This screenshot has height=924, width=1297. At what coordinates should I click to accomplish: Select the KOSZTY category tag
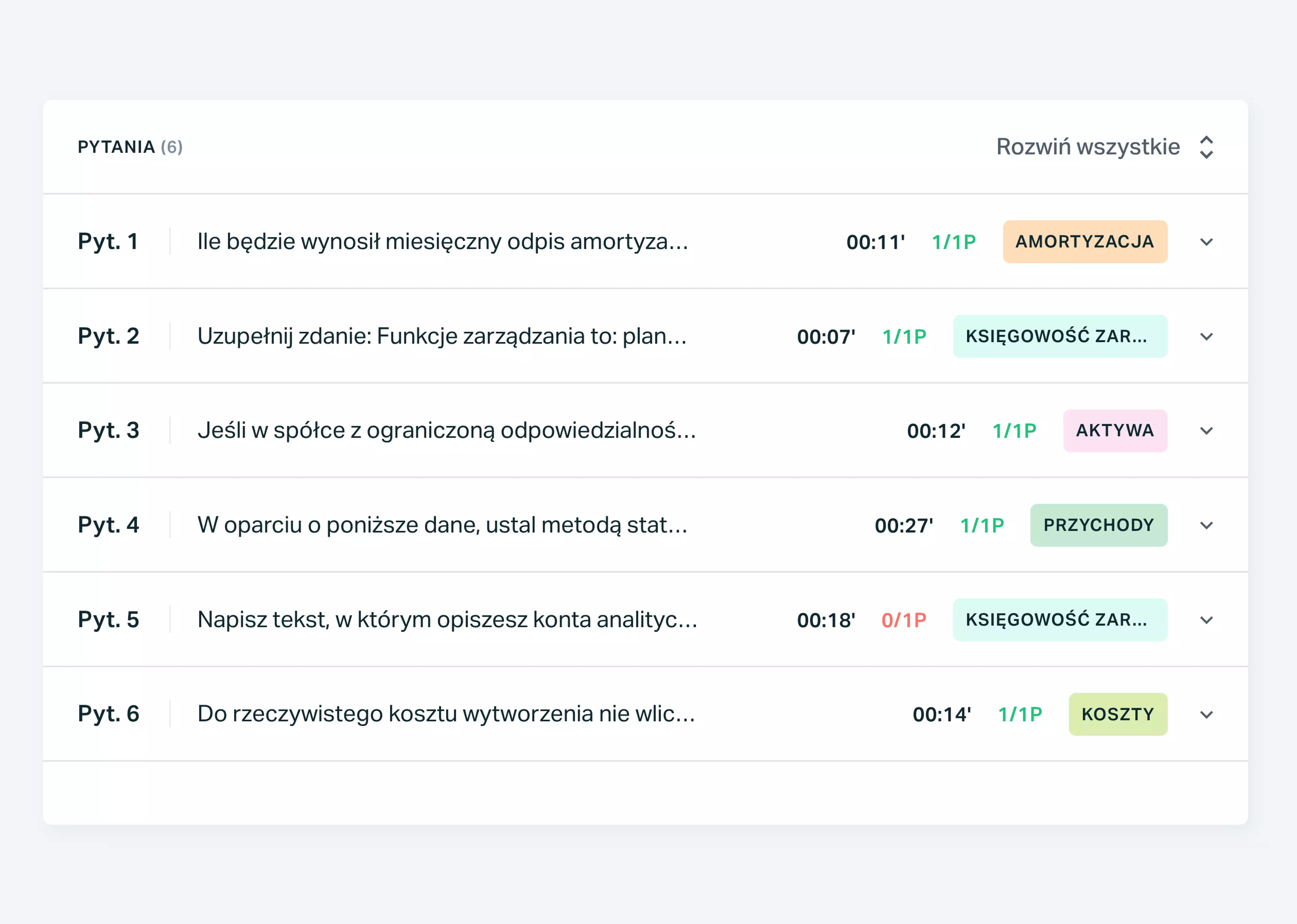click(1118, 714)
